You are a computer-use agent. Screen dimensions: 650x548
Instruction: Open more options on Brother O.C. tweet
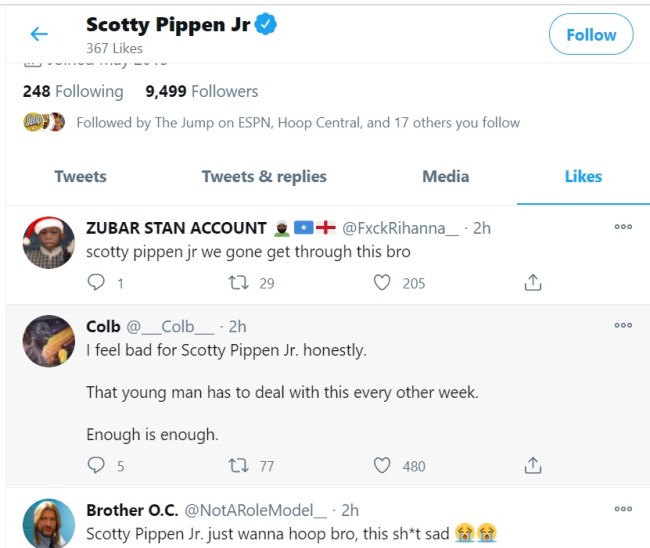pyautogui.click(x=623, y=509)
